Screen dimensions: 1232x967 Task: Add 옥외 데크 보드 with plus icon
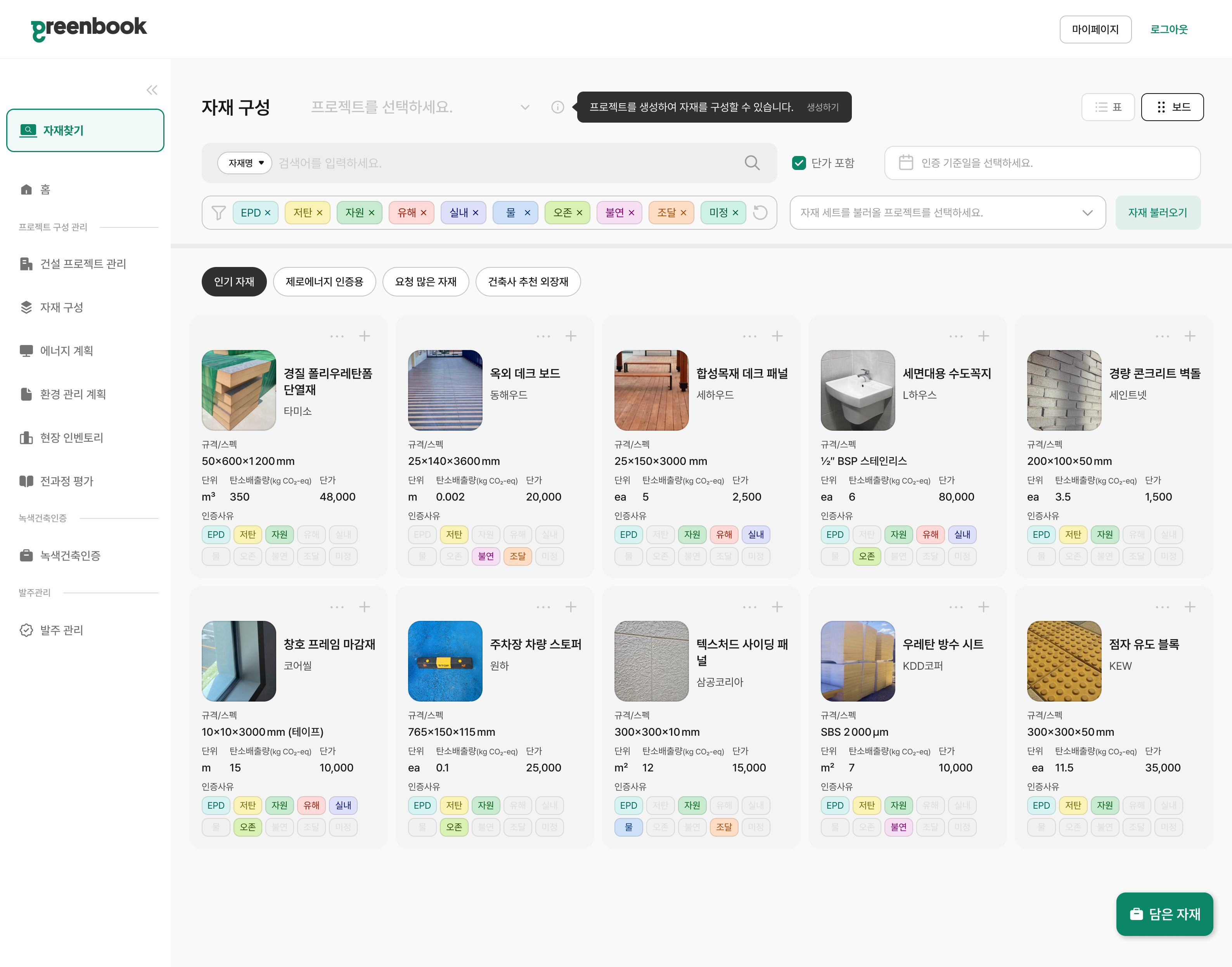click(571, 336)
